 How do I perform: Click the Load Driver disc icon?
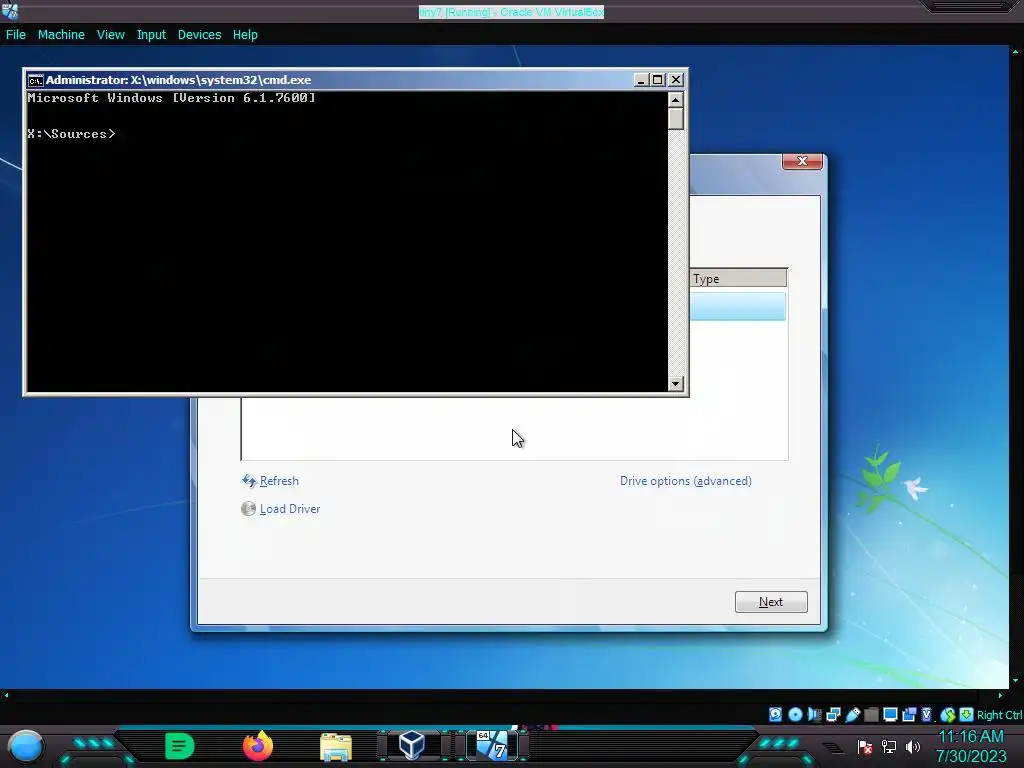coord(248,509)
